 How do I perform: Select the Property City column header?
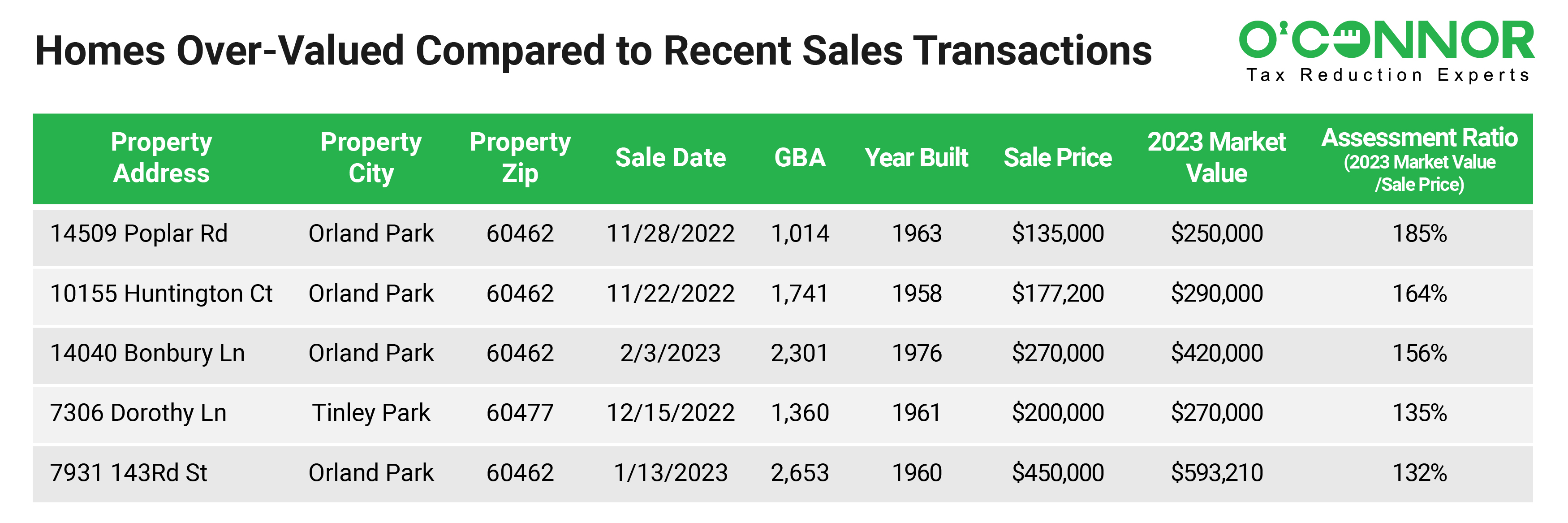coord(370,158)
